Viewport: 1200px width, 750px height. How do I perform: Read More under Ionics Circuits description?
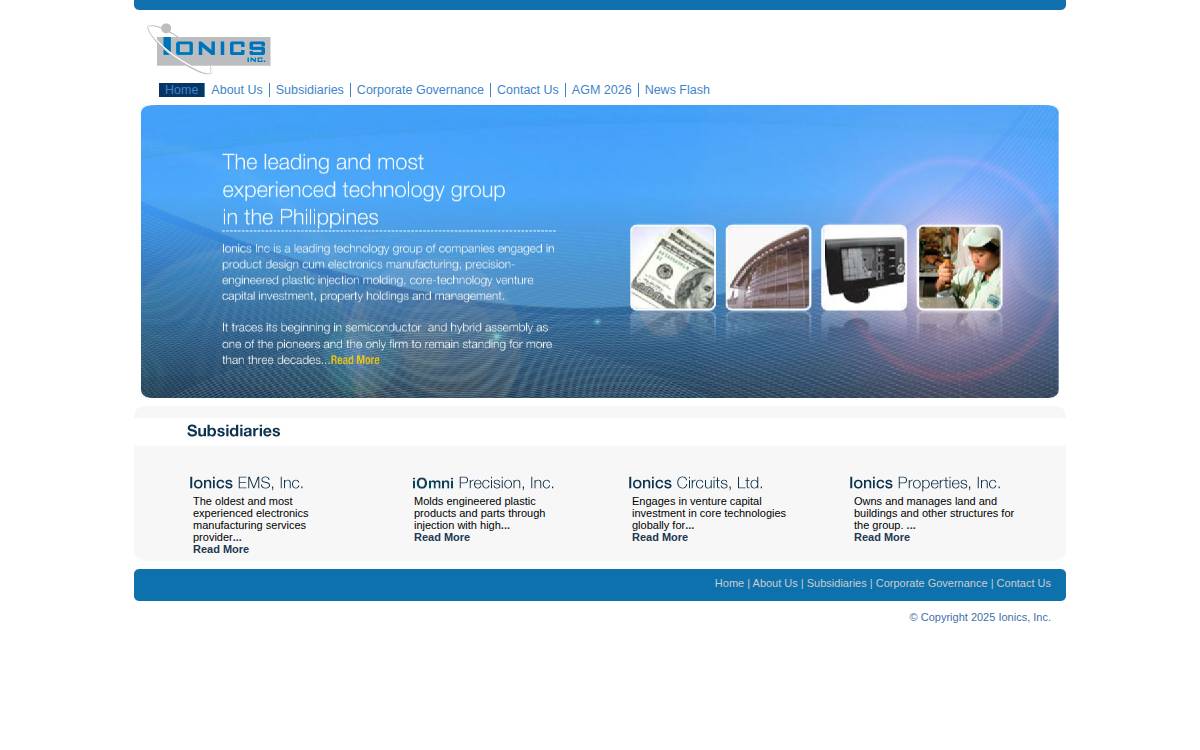(x=660, y=537)
